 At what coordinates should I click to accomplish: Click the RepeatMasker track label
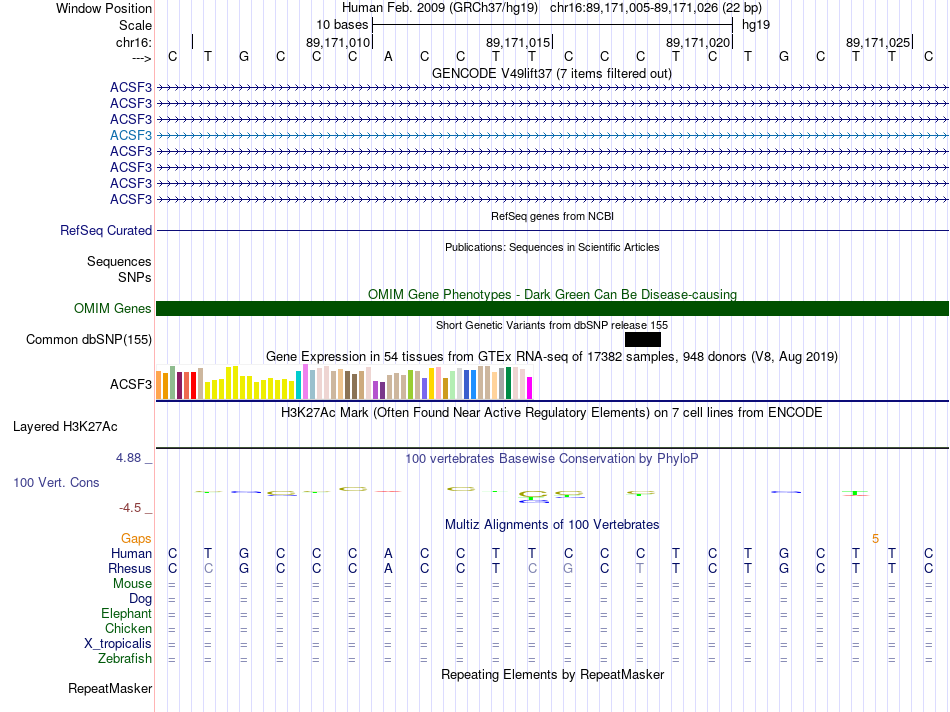(x=110, y=688)
